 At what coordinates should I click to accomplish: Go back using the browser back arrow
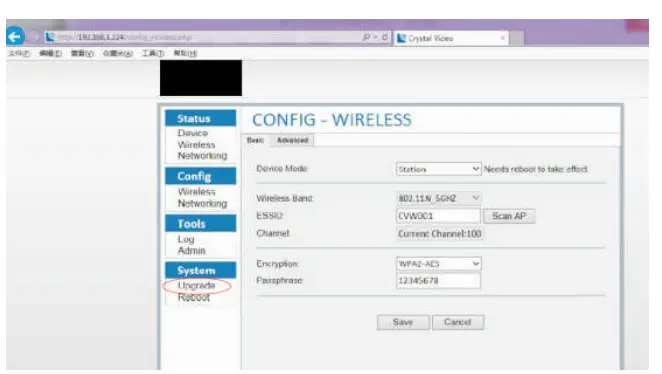click(x=15, y=37)
